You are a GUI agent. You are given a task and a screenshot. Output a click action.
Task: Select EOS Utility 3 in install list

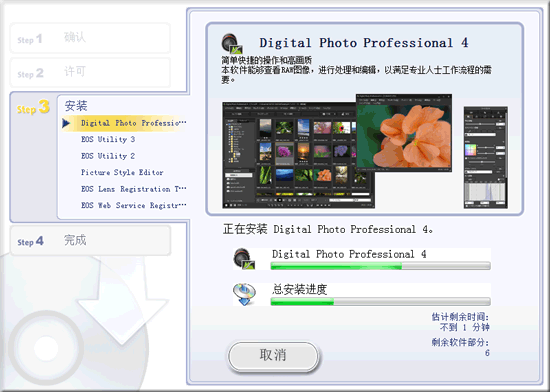tap(108, 140)
